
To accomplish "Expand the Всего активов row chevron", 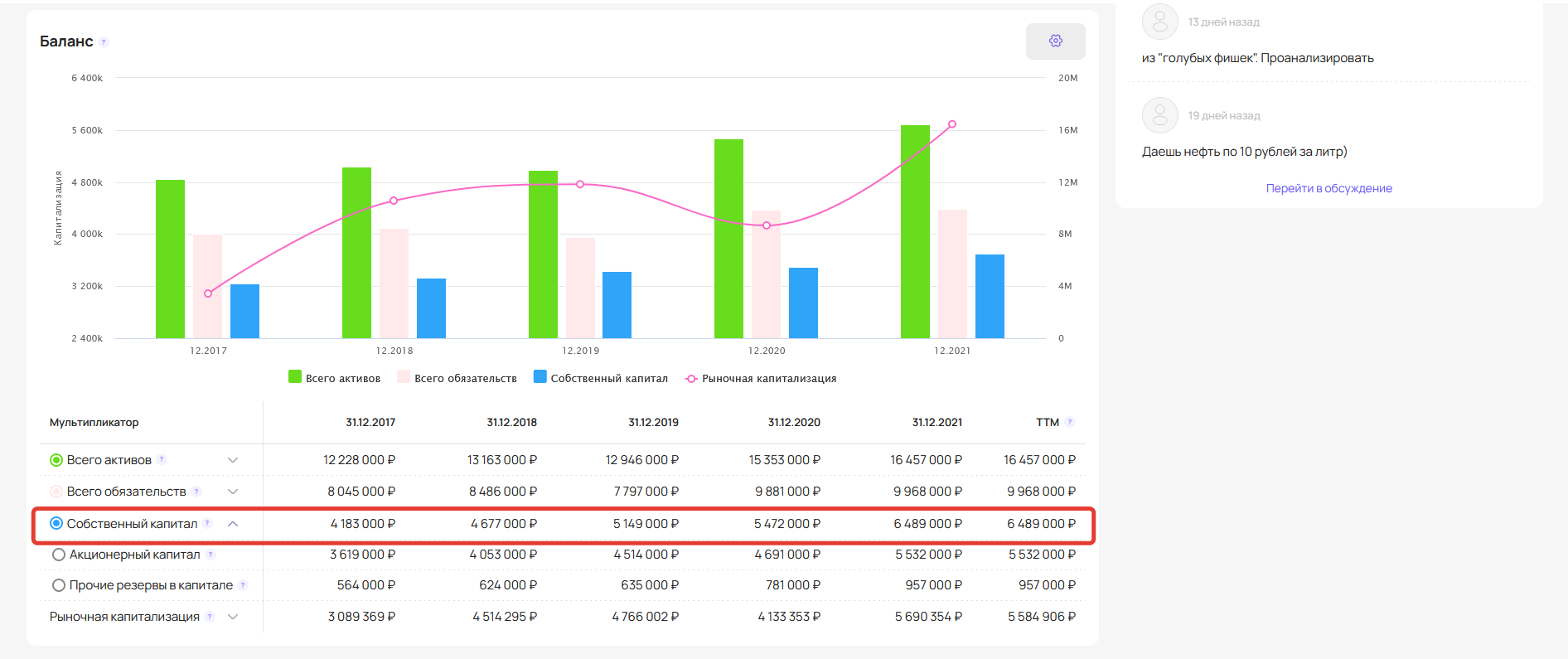I will pos(233,460).
